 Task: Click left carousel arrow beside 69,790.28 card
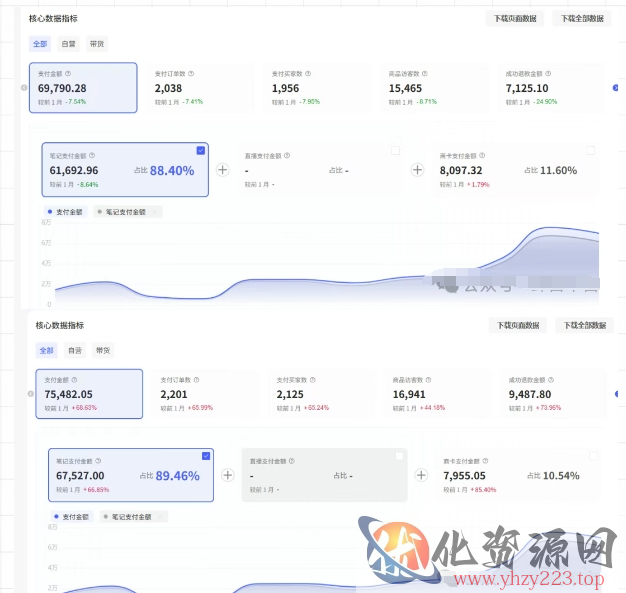click(x=24, y=87)
